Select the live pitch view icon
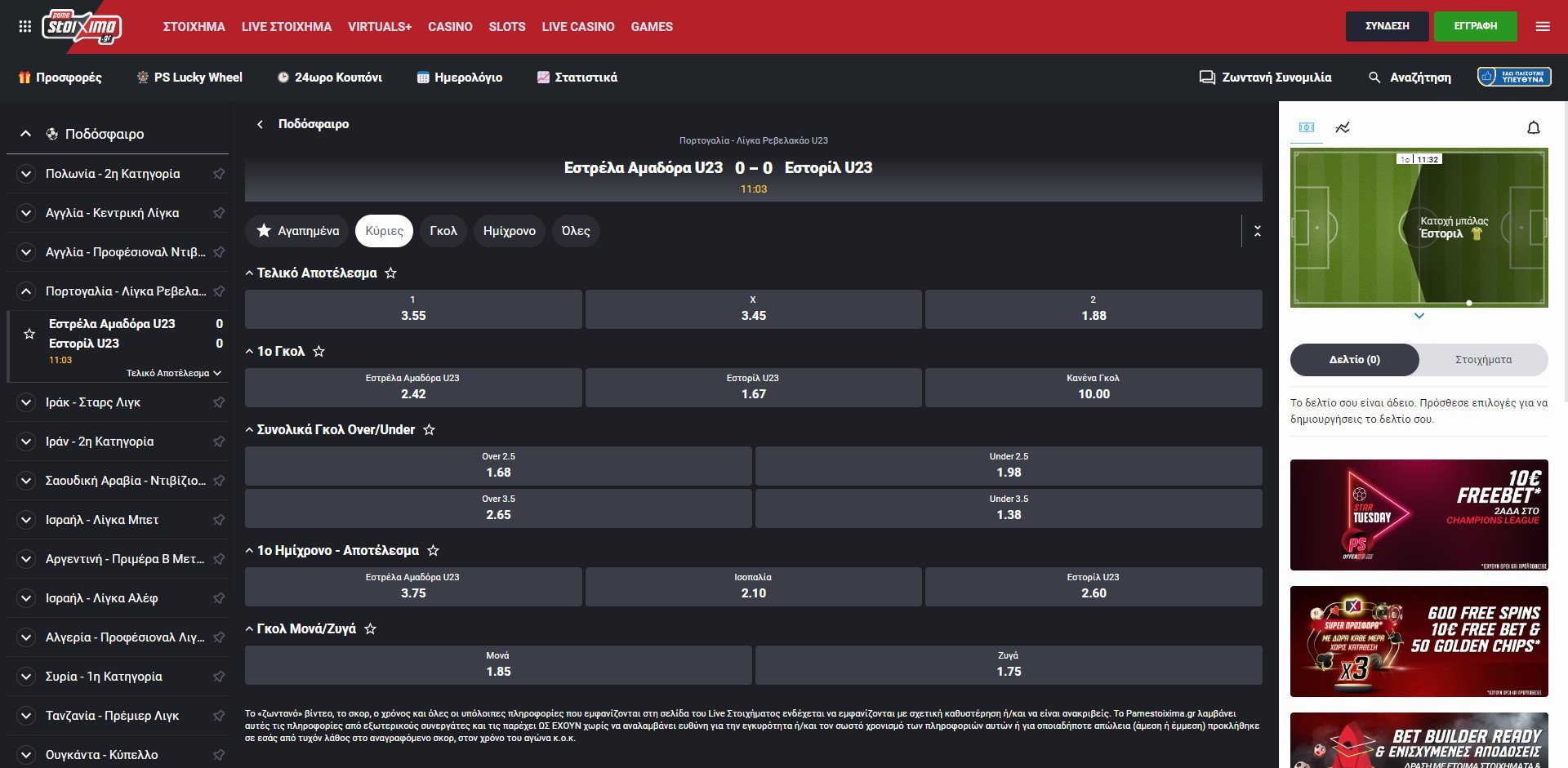This screenshot has height=768, width=1568. (x=1307, y=128)
